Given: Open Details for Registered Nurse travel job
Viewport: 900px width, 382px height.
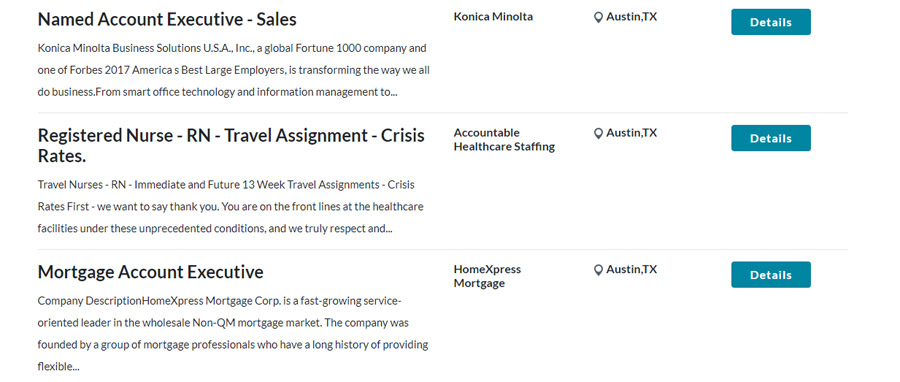Looking at the screenshot, I should [x=770, y=138].
